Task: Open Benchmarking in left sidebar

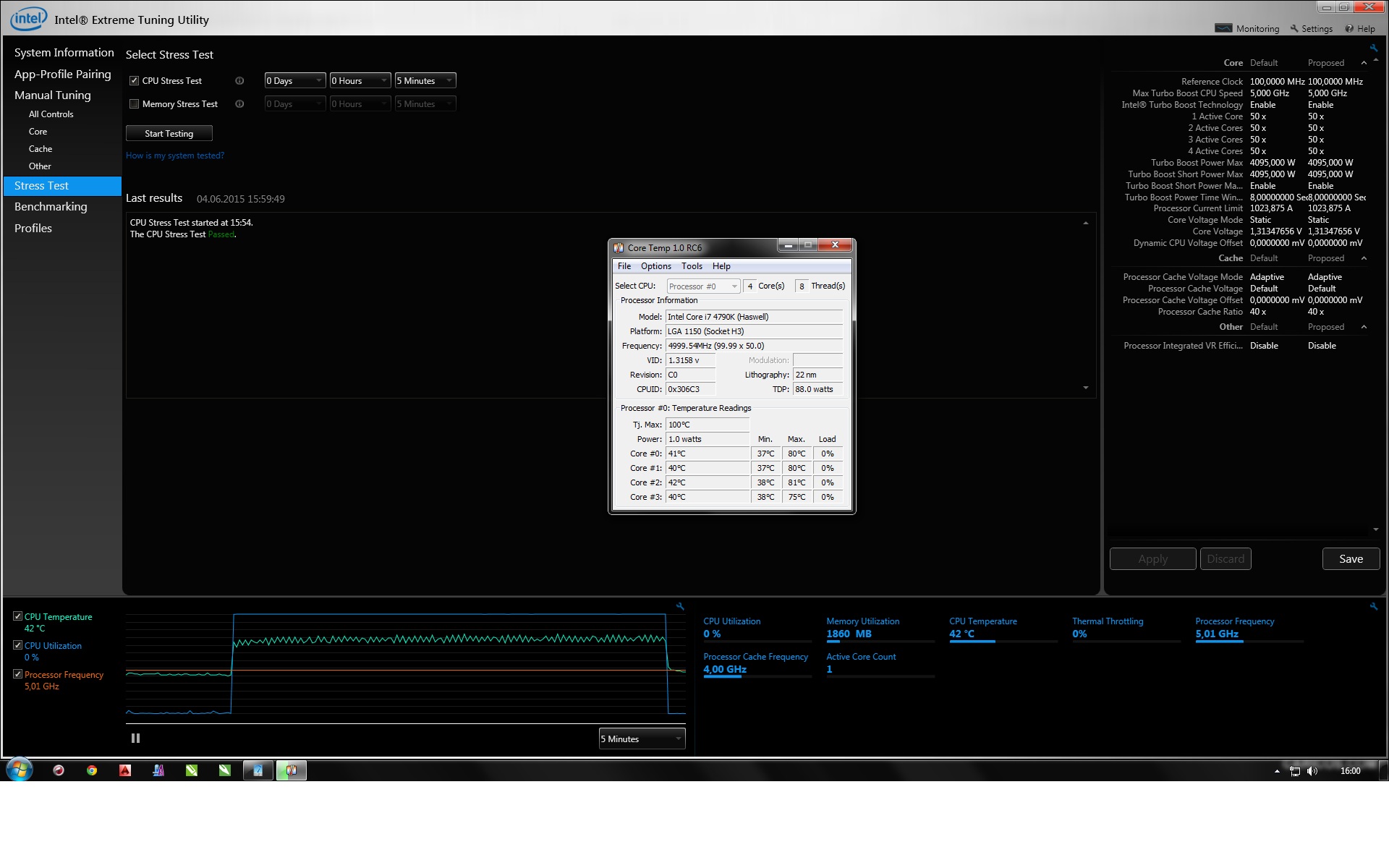Action: [51, 207]
